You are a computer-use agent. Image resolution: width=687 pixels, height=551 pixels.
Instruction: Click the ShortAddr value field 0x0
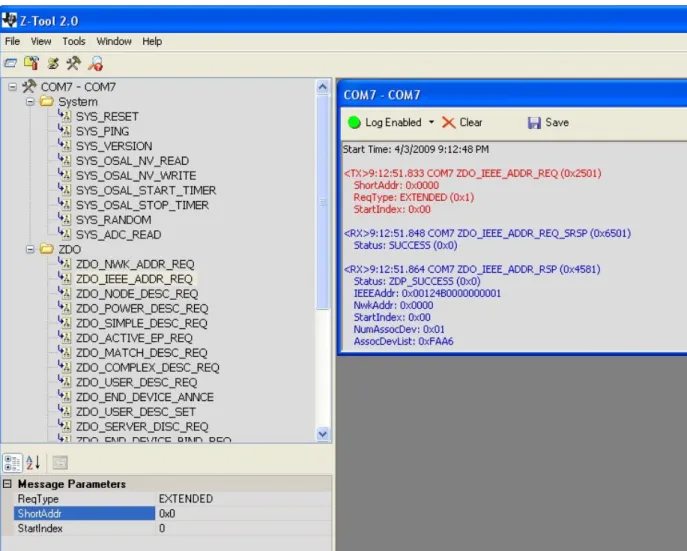tap(244, 513)
